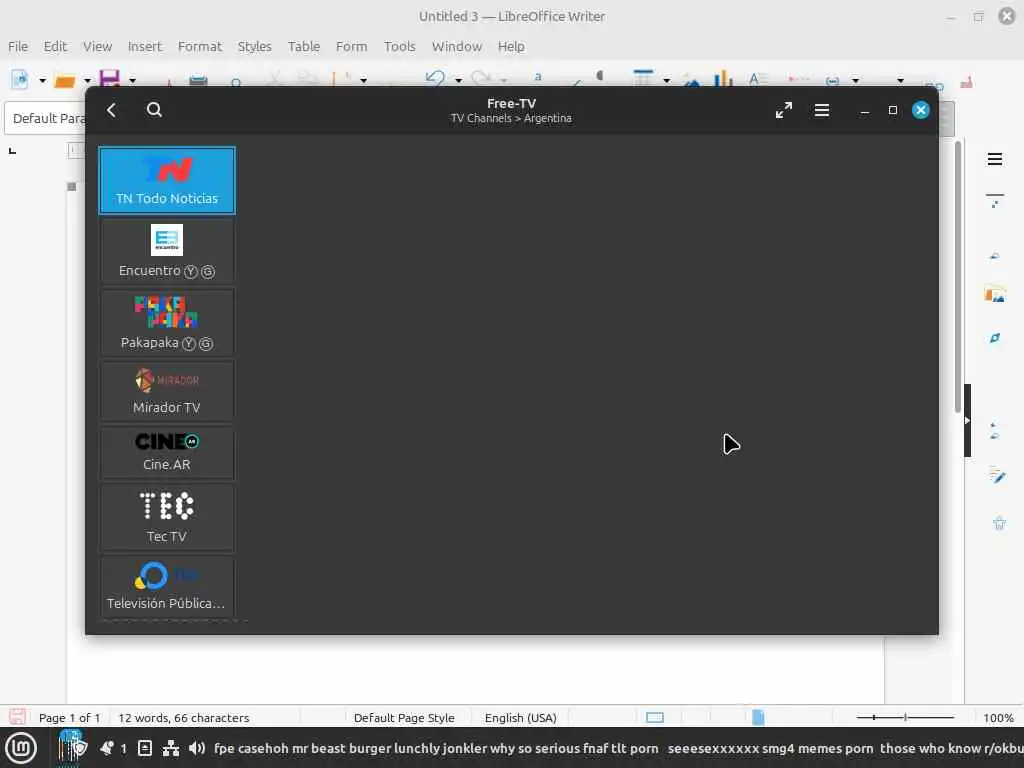
Task: Click '12 words, 66 characters' word count
Action: point(184,718)
